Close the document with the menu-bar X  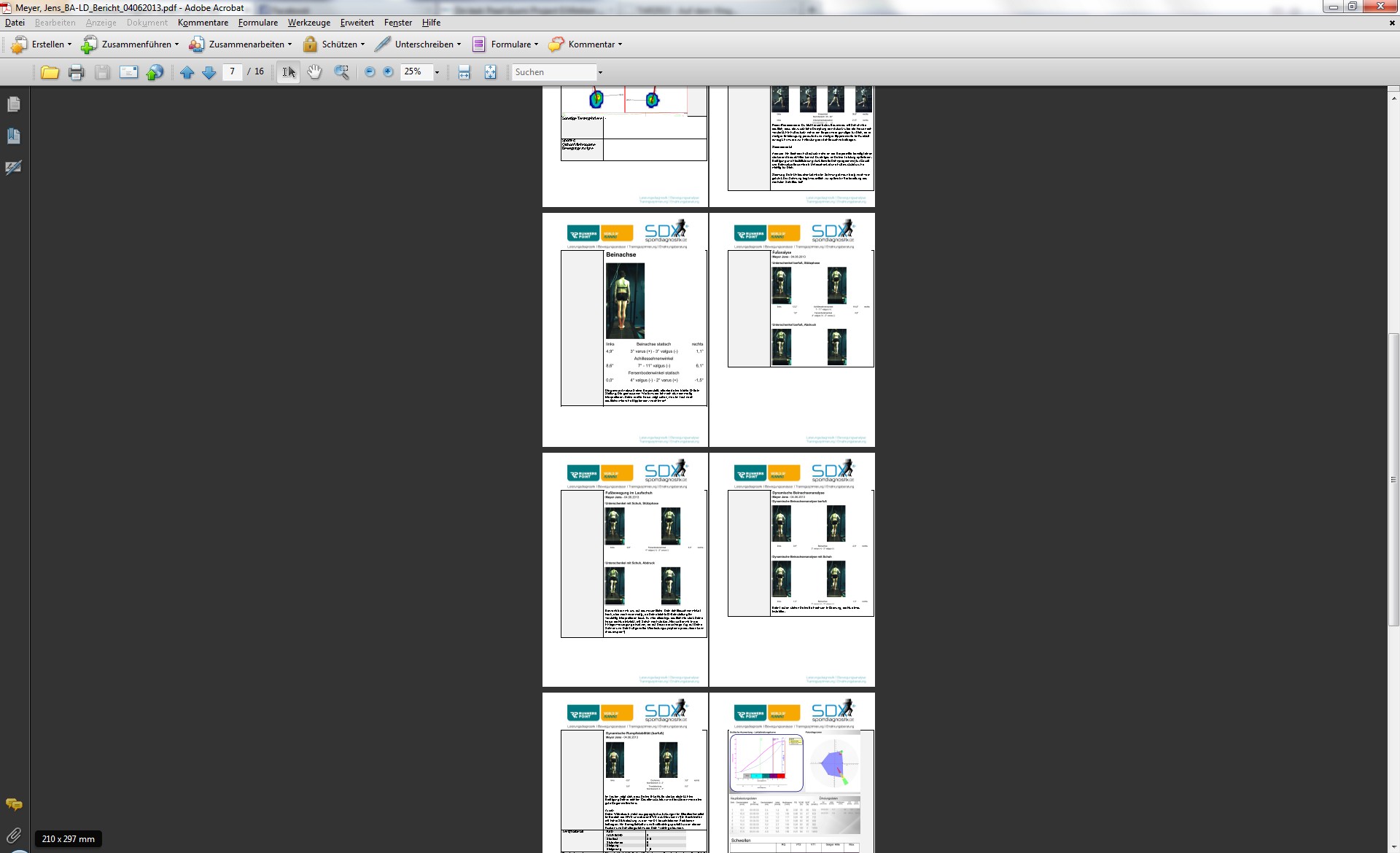(1392, 23)
